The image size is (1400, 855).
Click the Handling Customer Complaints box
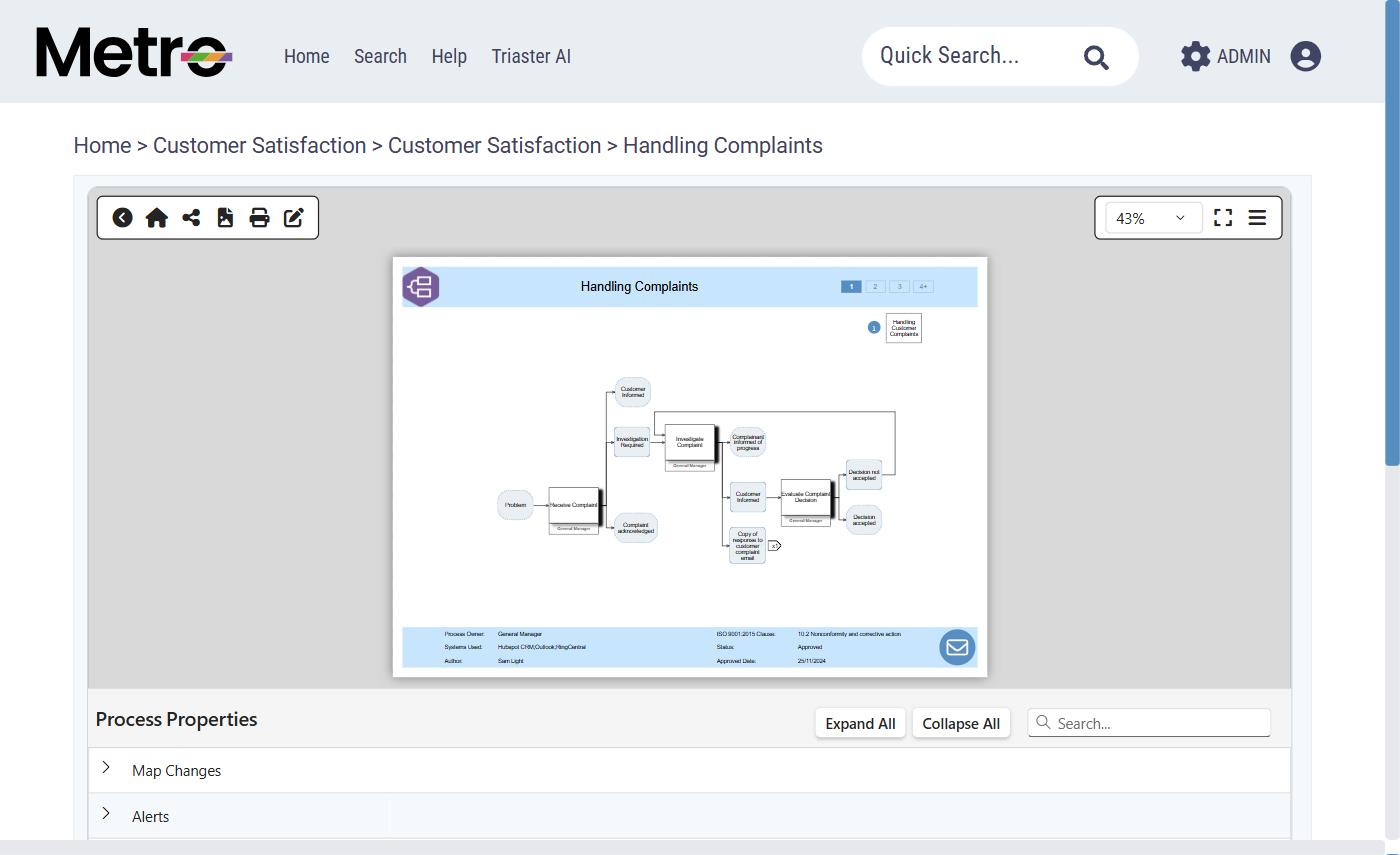[904, 328]
